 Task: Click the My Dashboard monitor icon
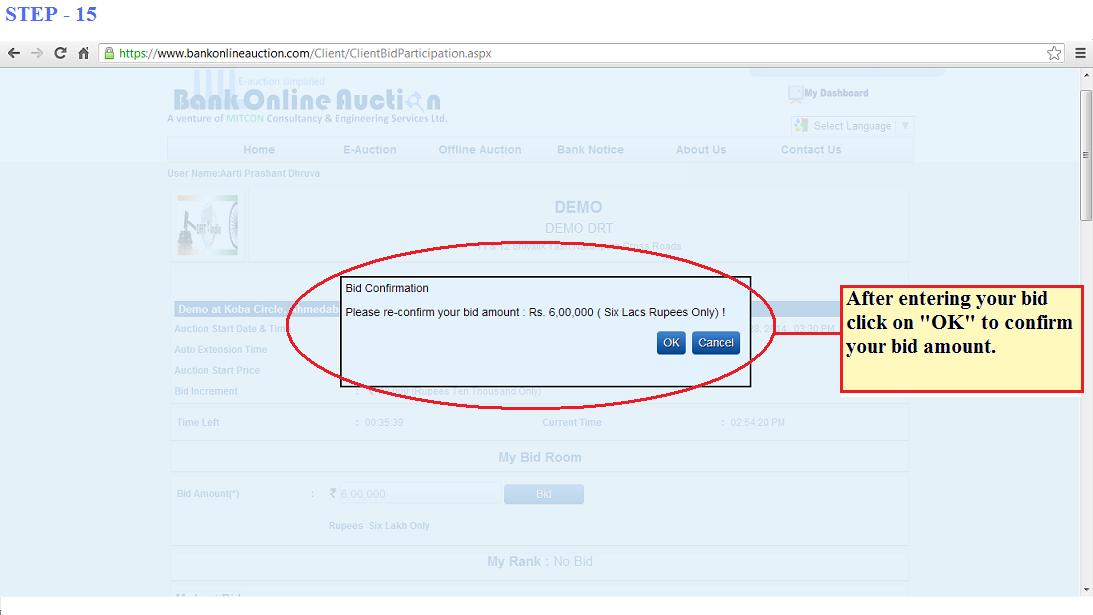point(795,93)
